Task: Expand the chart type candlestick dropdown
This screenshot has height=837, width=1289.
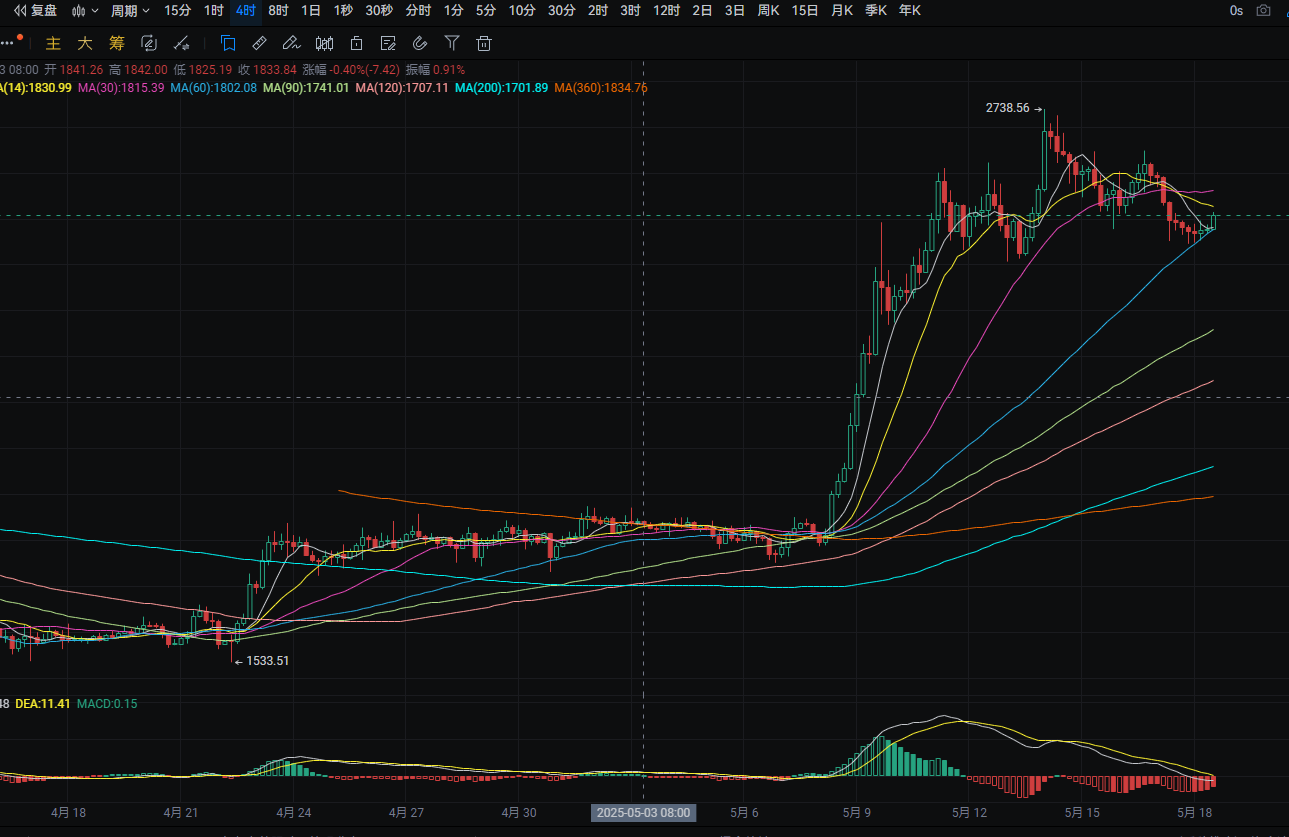Action: point(84,11)
